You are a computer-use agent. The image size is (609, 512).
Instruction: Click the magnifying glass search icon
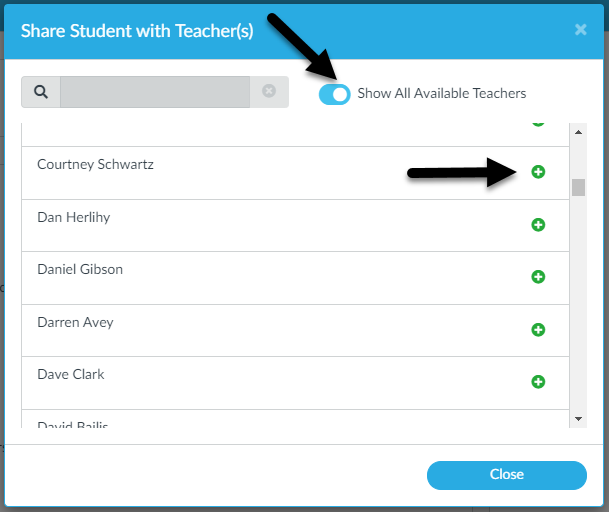click(x=41, y=92)
